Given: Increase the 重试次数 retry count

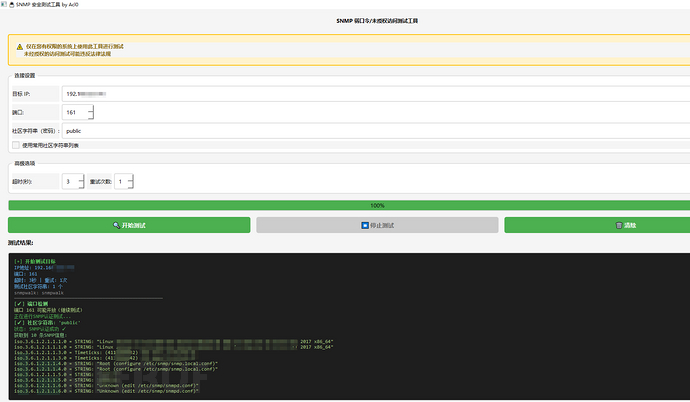Looking at the screenshot, I should click(x=131, y=177).
